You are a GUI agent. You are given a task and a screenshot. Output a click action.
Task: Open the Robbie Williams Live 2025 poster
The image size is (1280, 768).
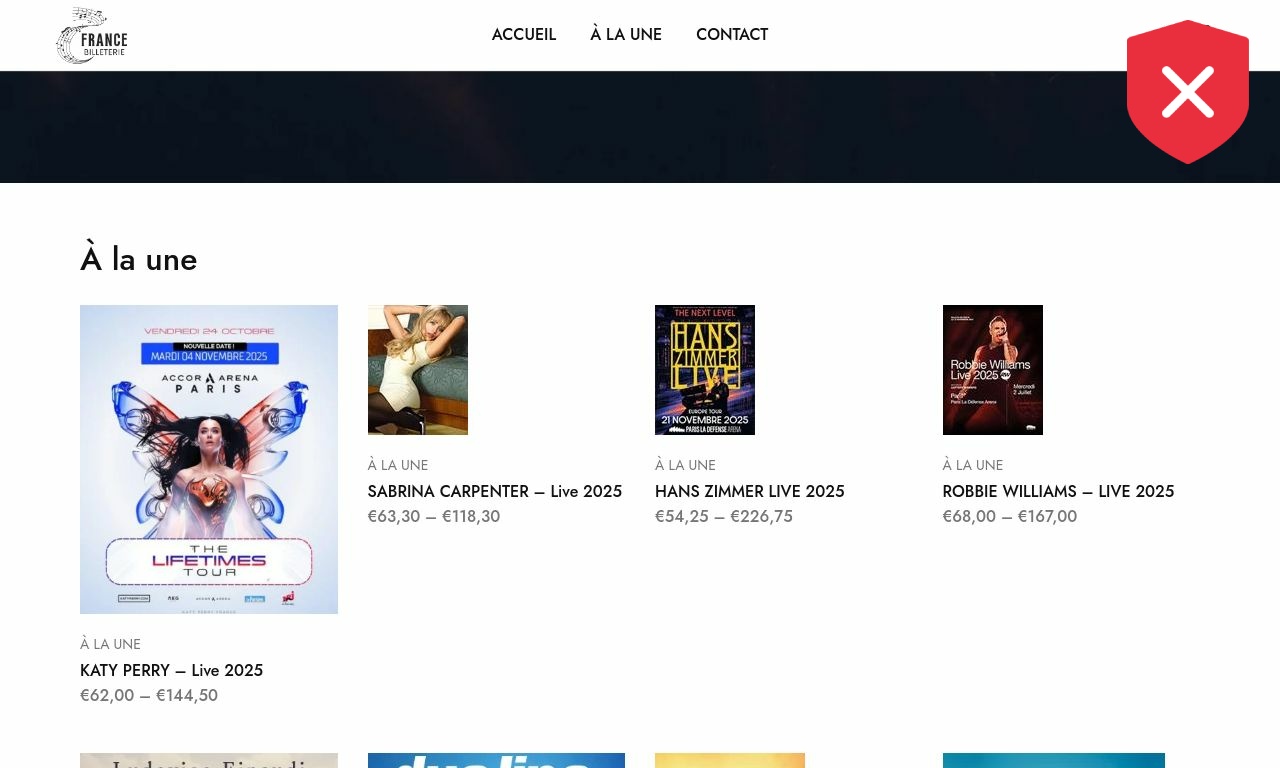pos(993,370)
